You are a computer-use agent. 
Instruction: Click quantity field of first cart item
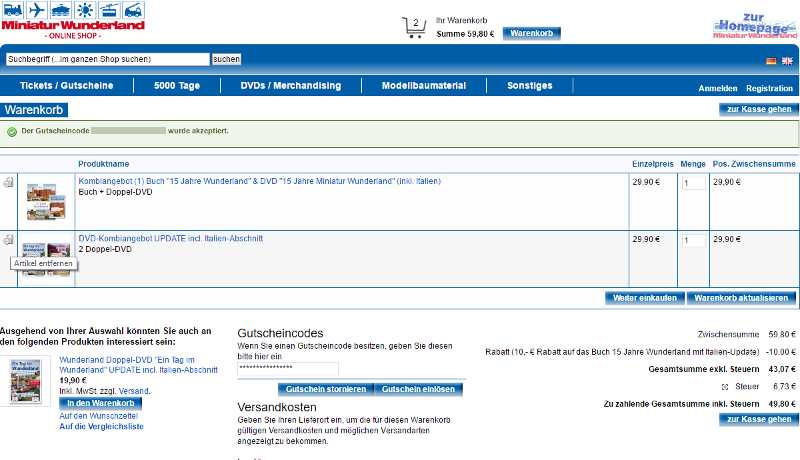693,183
